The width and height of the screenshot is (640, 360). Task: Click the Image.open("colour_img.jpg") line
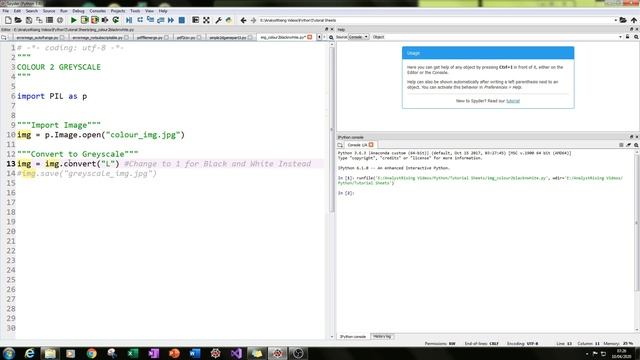[101, 135]
